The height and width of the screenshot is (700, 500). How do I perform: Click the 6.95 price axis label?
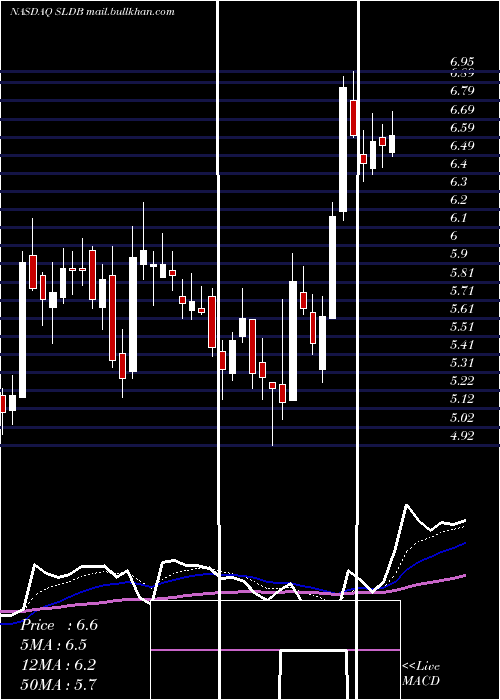coord(462,62)
